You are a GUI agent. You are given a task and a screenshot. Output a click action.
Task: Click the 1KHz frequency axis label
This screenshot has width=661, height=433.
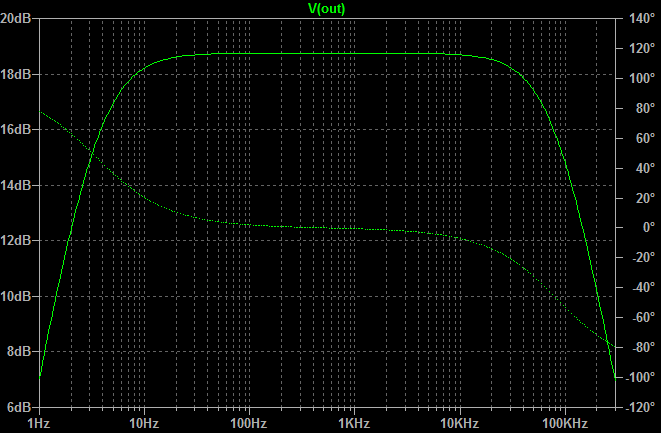[354, 423]
